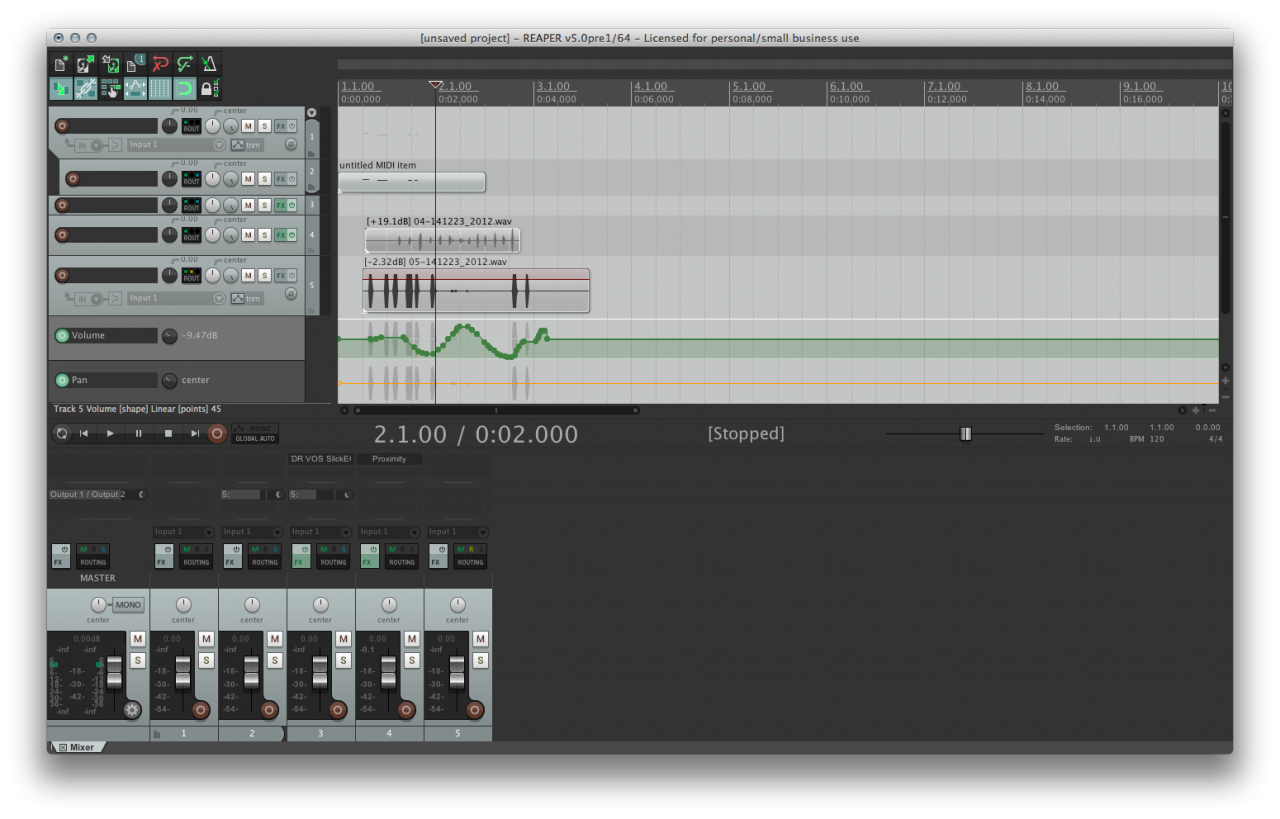Viewport: 1280px width, 819px height.
Task: Record-arm track 5 in track panel
Action: point(62,275)
